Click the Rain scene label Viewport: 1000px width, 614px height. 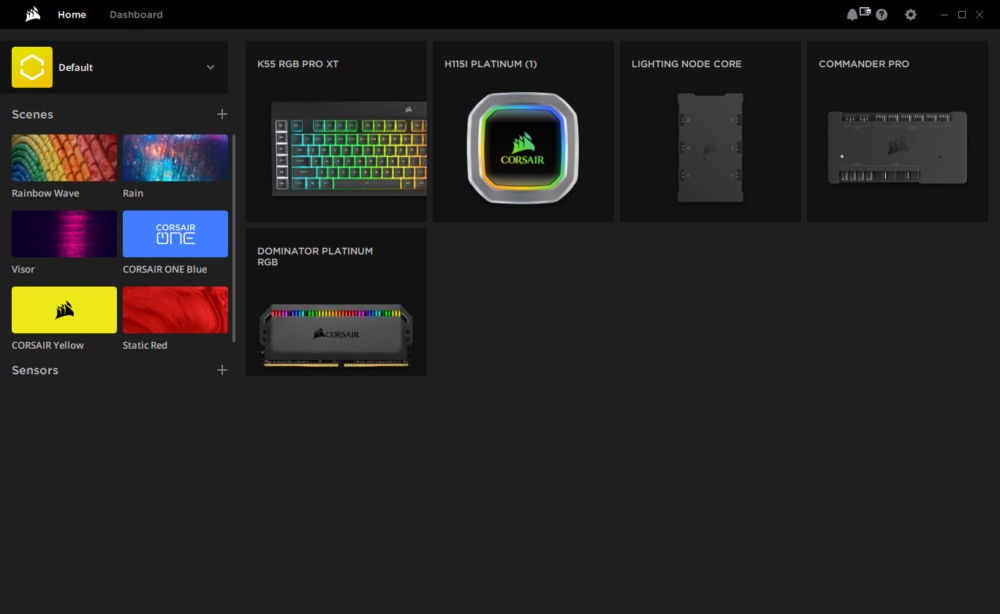click(133, 193)
